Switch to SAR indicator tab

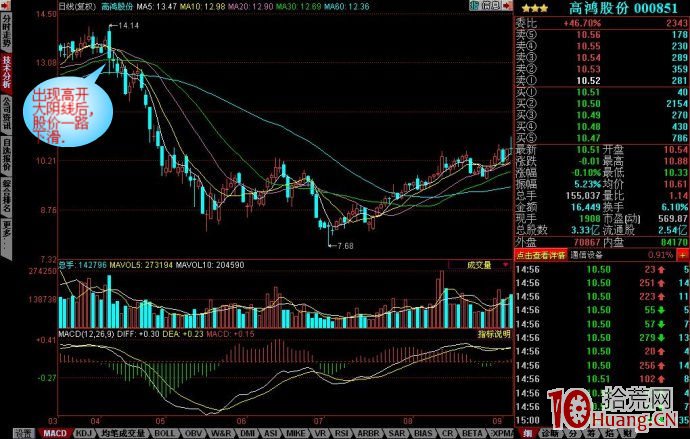point(396,434)
